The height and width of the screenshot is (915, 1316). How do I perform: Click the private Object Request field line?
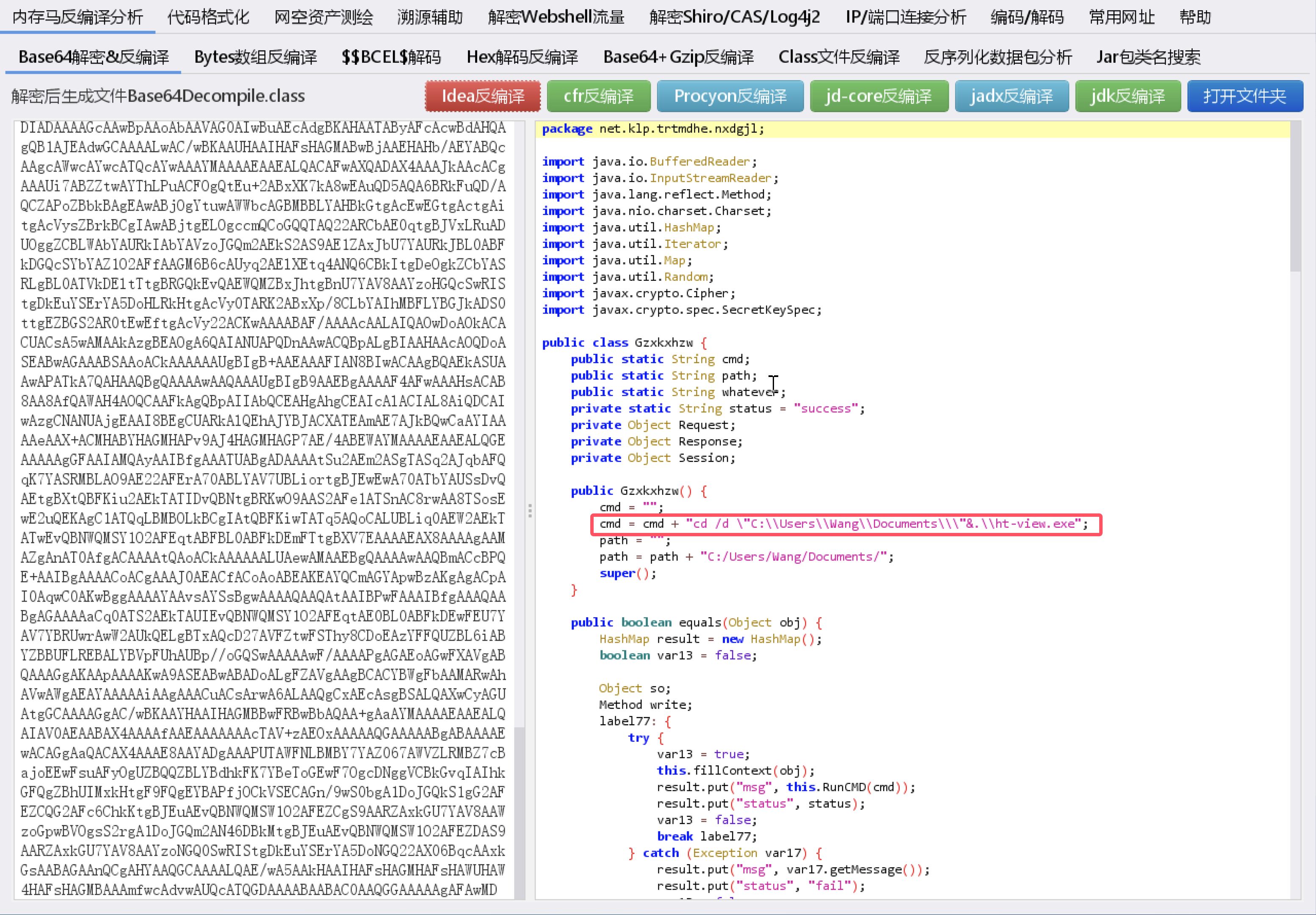(x=653, y=425)
